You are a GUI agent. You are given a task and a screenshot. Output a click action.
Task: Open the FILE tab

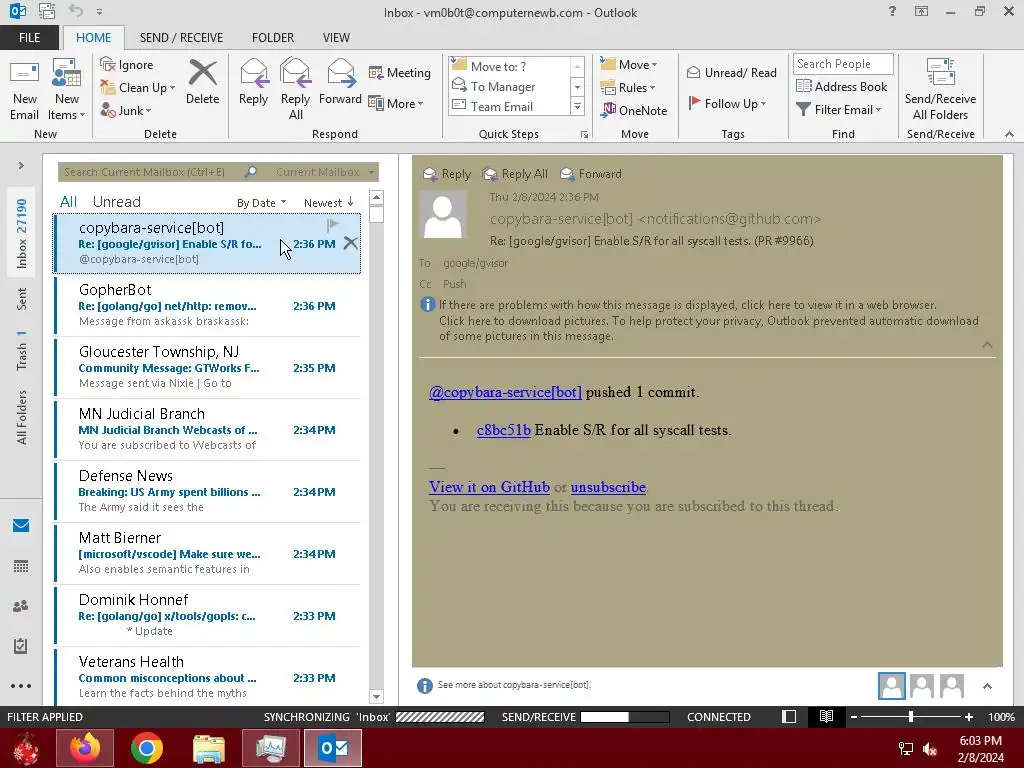pos(29,38)
